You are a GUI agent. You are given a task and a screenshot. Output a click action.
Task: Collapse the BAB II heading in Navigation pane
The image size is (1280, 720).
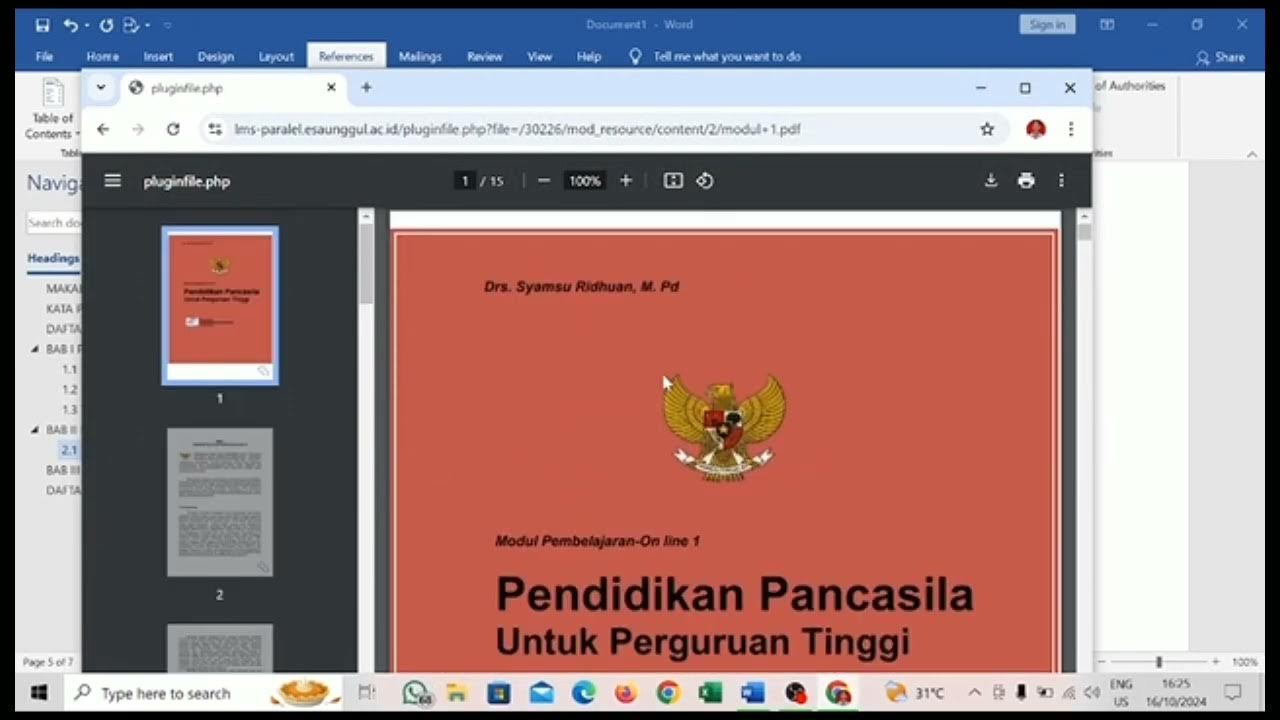pos(35,429)
